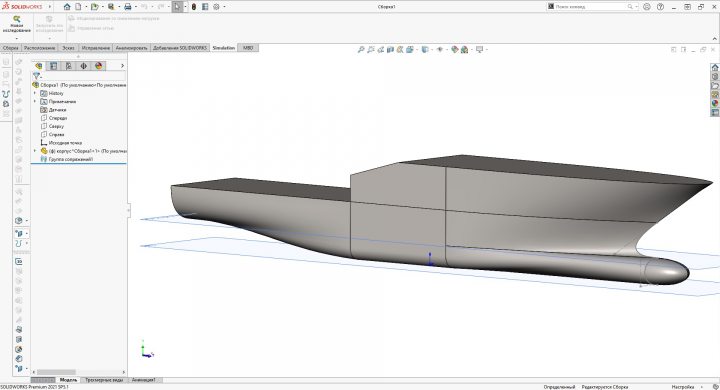The height and width of the screenshot is (390, 720).
Task: Switch to the Эскиз ribbon tab
Action: 68,48
